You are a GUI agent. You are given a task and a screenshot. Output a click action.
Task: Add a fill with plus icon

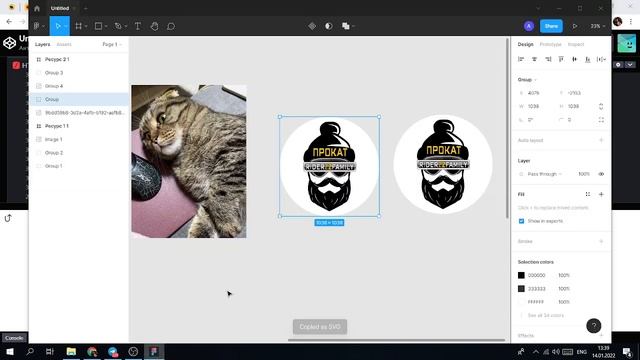click(601, 194)
